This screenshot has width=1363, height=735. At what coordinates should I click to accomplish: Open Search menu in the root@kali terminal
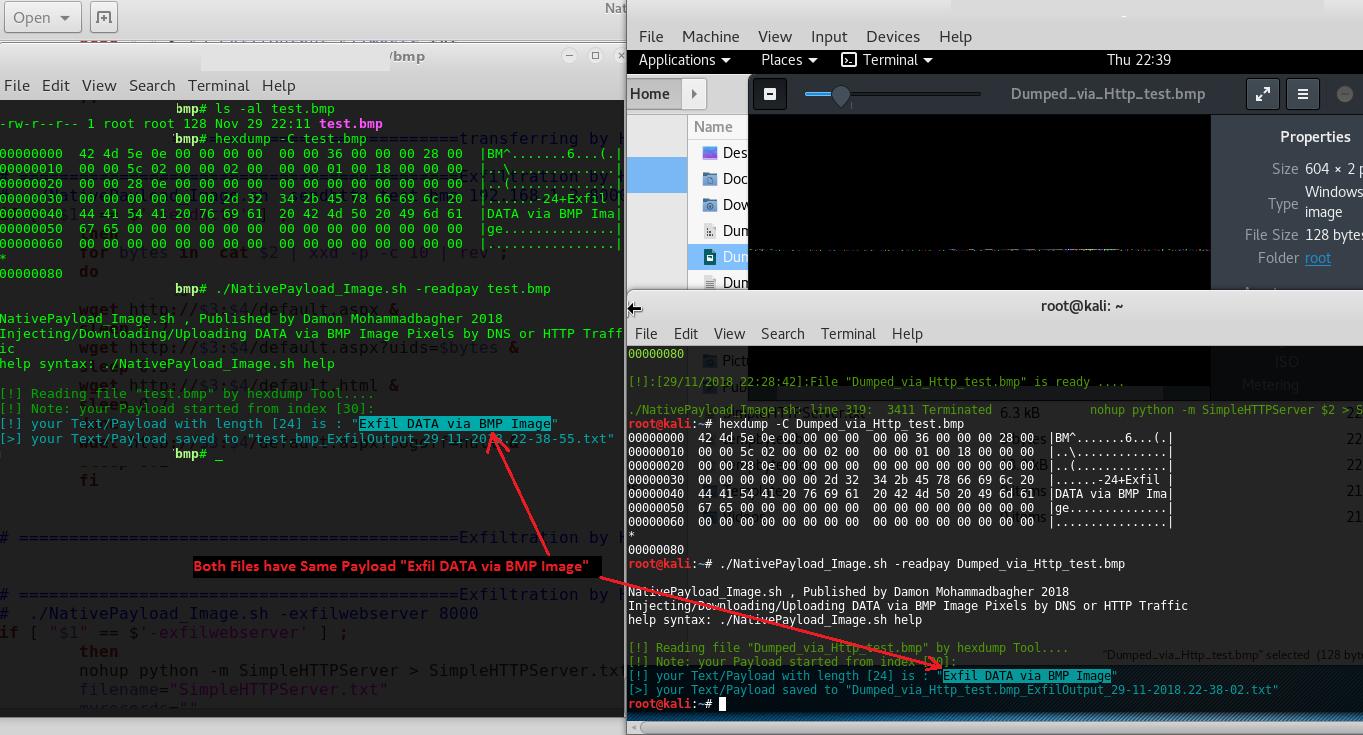click(782, 334)
